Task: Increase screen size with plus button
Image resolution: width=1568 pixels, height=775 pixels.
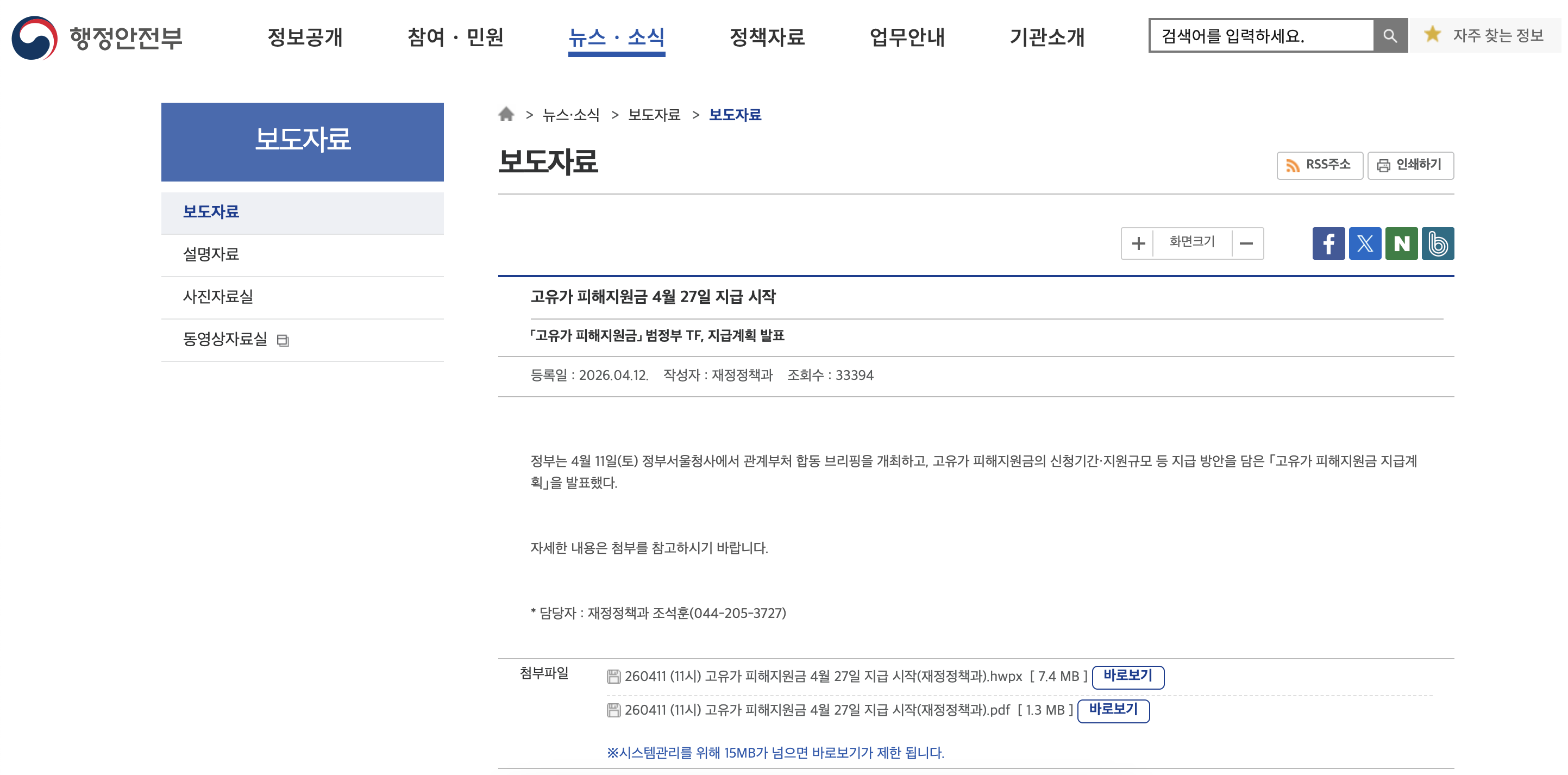Action: (x=1138, y=243)
